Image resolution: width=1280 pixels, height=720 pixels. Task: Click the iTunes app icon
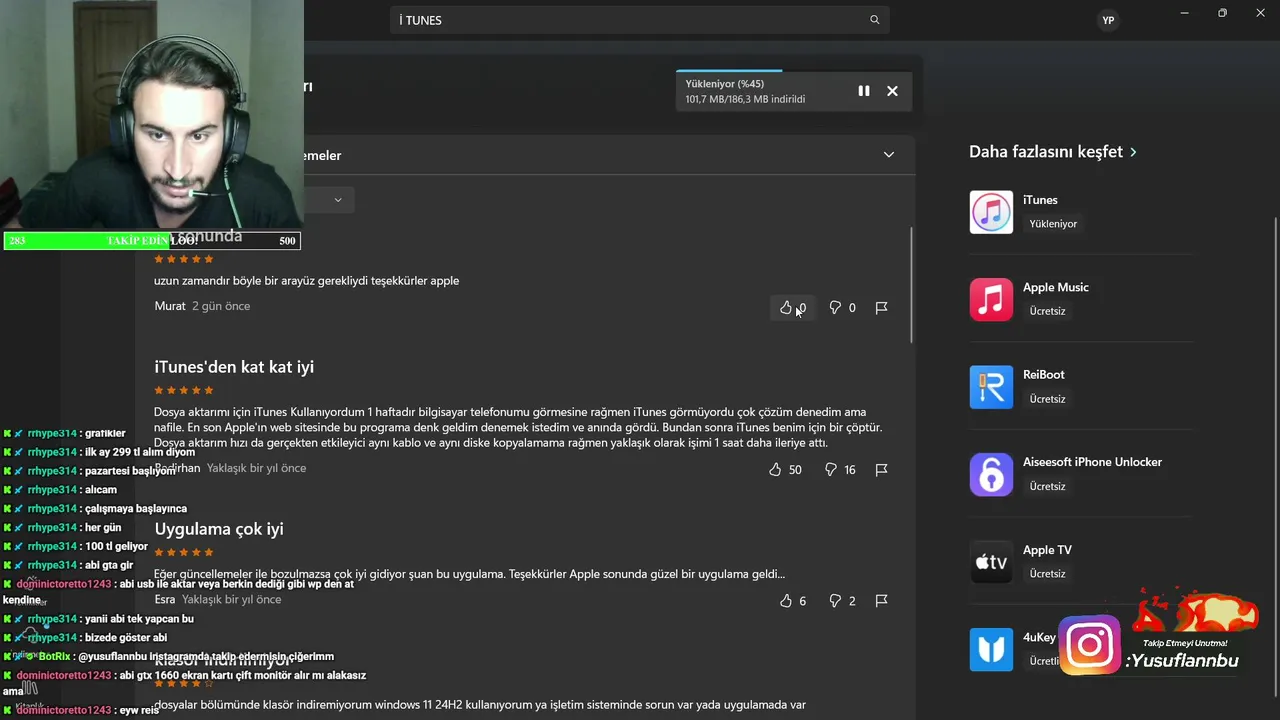coord(991,212)
